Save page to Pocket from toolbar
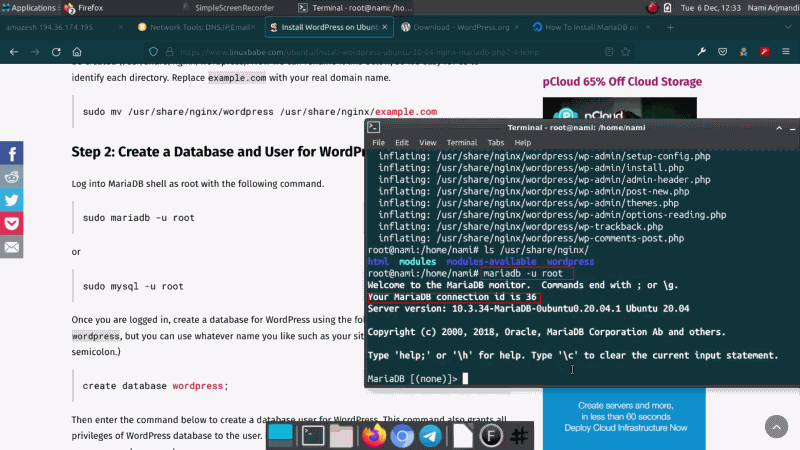Screen dimensions: 800x450 click(x=722, y=52)
